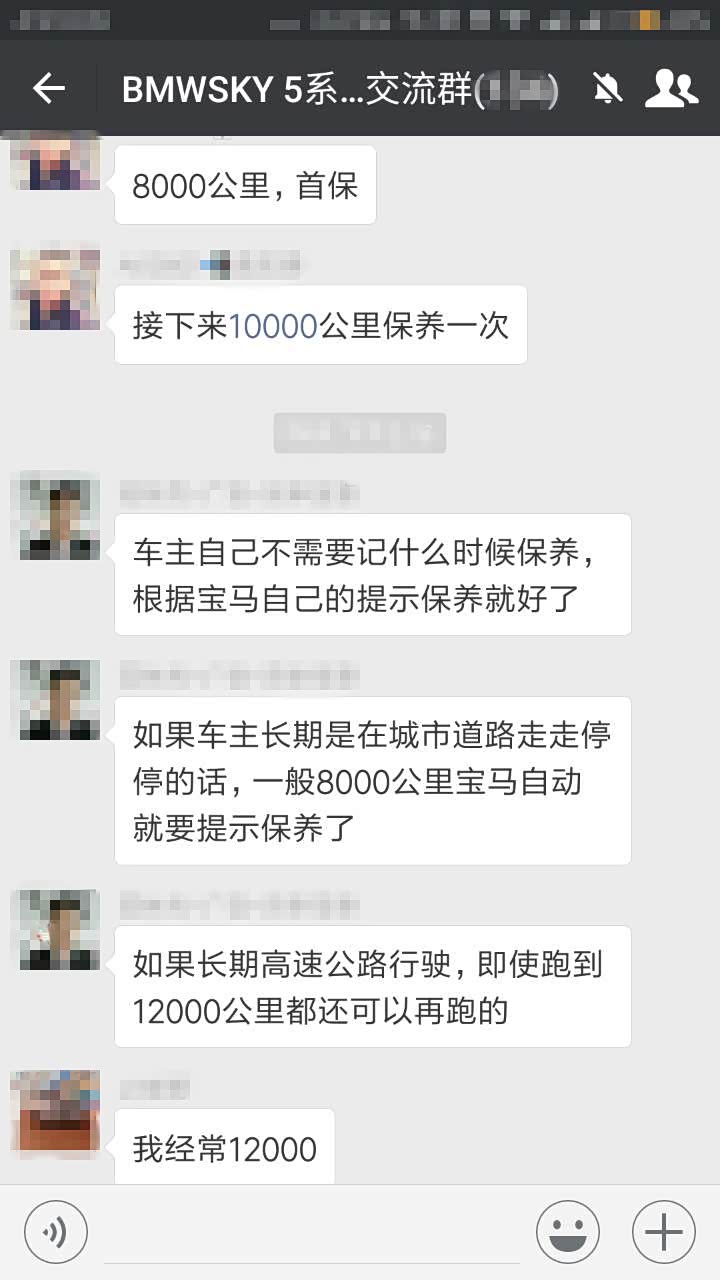This screenshot has width=720, height=1280.
Task: Tap the 10000 number link
Action: (x=273, y=325)
